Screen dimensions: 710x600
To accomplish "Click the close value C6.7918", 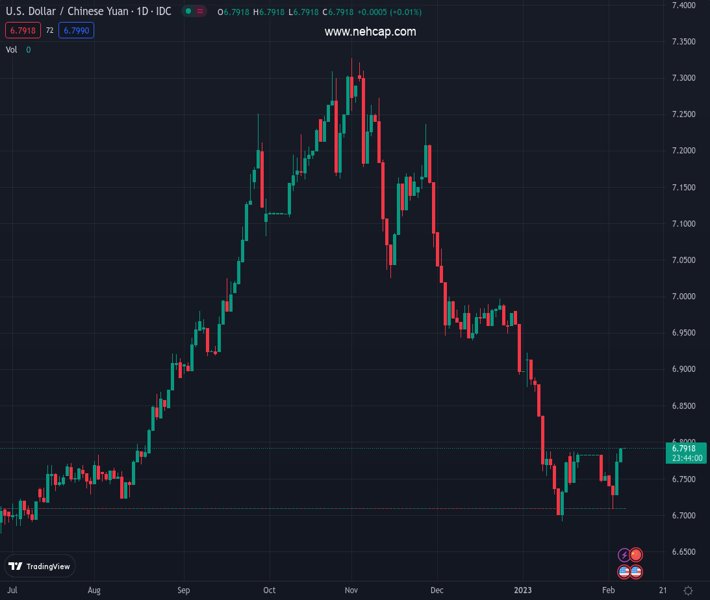I will [x=338, y=12].
